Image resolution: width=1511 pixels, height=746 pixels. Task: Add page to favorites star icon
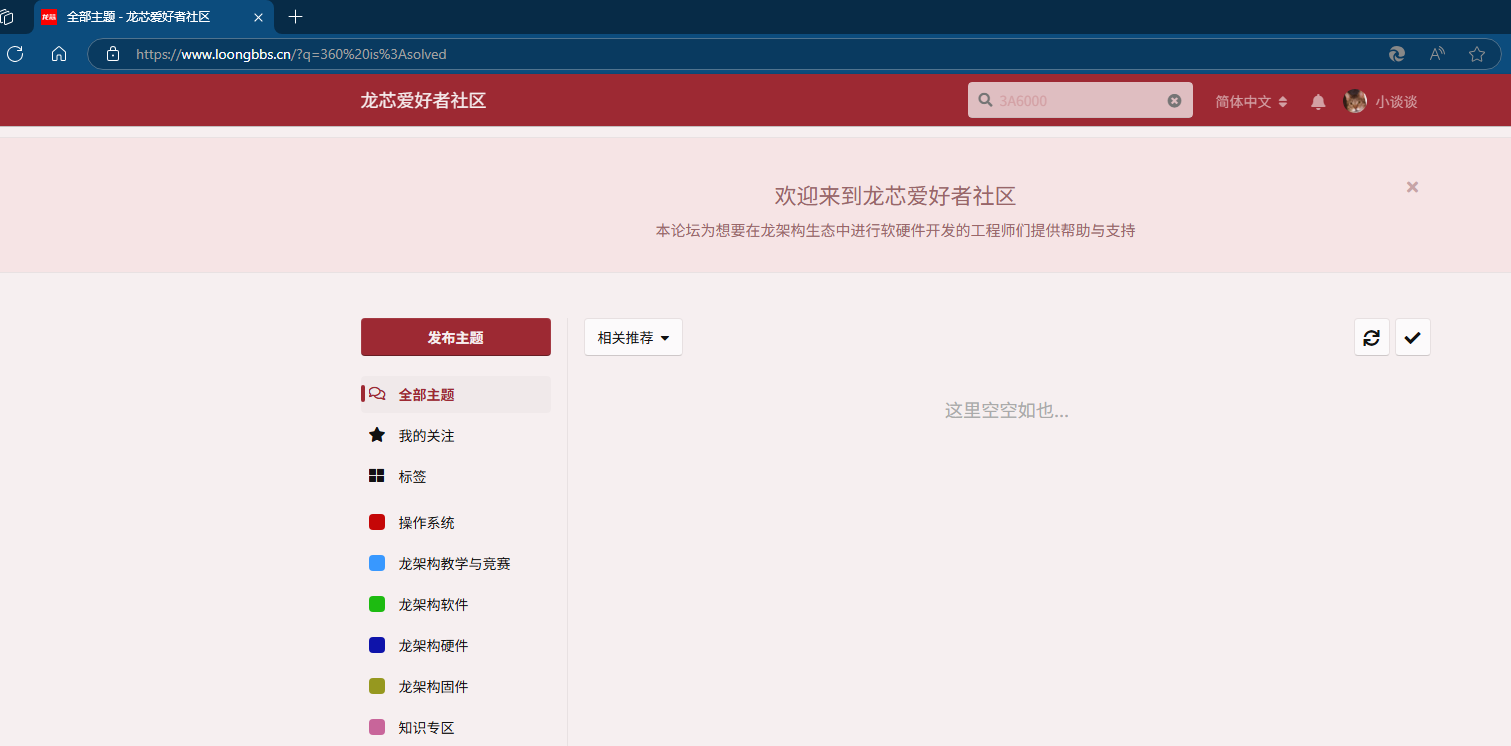(x=1476, y=54)
